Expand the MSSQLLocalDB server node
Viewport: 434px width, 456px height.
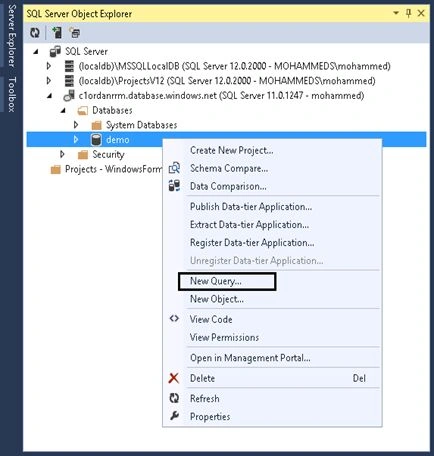pyautogui.click(x=49, y=66)
